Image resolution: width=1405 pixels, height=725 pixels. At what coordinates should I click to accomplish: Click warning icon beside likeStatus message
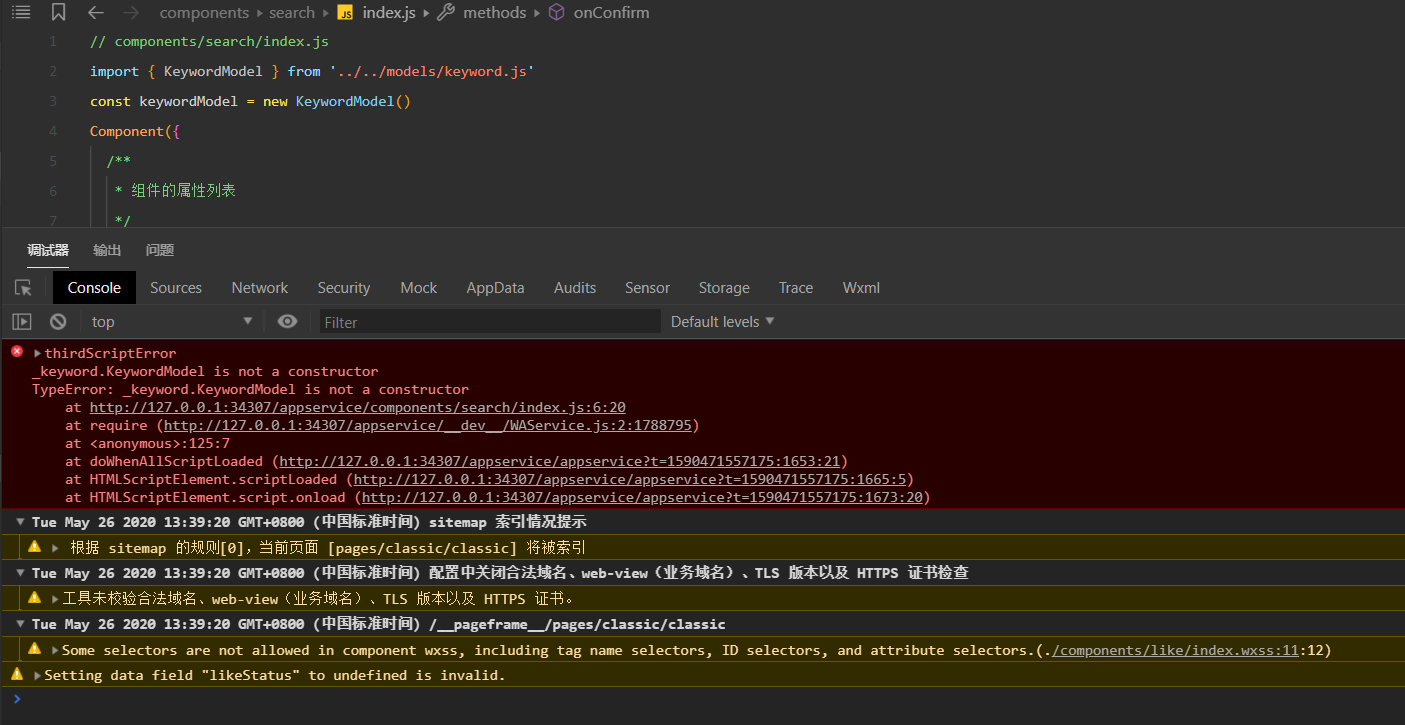17,674
